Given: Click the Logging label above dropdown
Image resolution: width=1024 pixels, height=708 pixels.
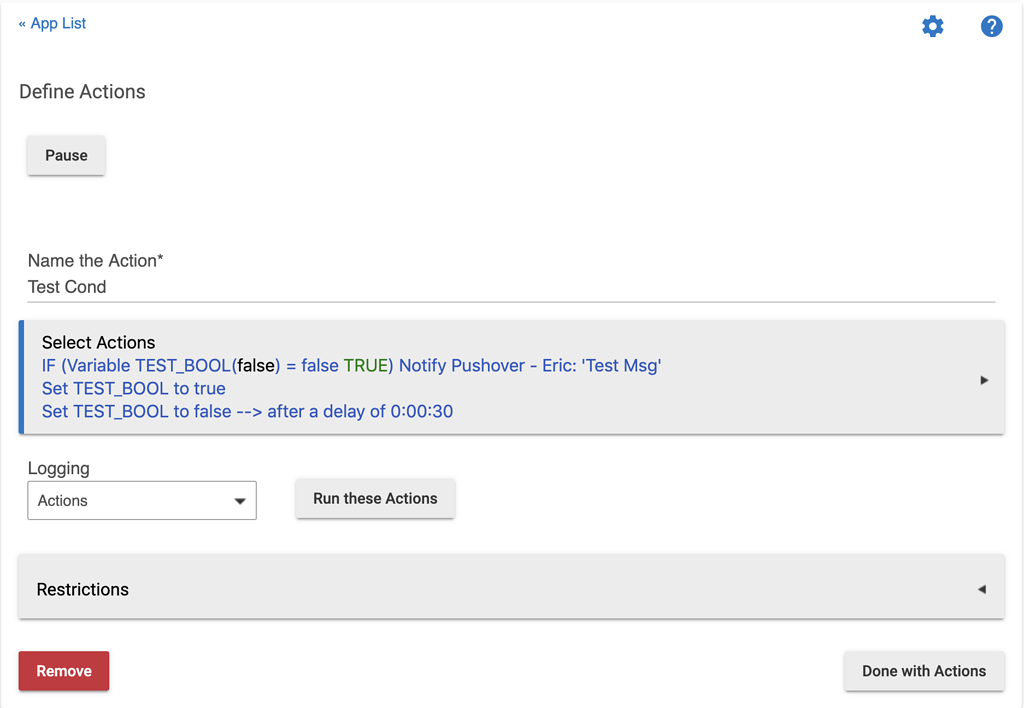Looking at the screenshot, I should point(59,468).
